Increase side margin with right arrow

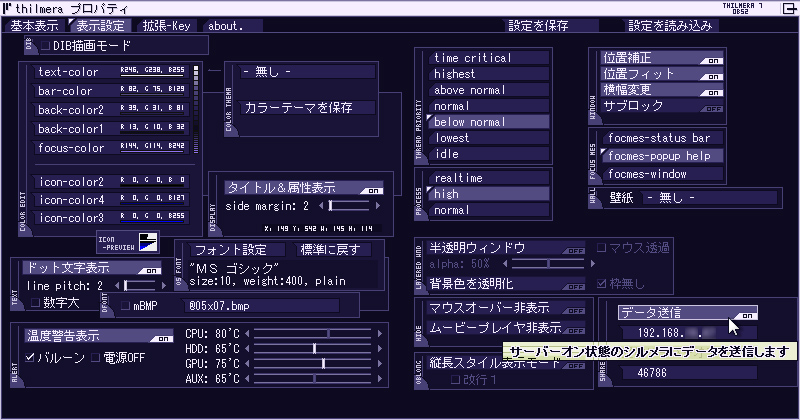[378, 206]
